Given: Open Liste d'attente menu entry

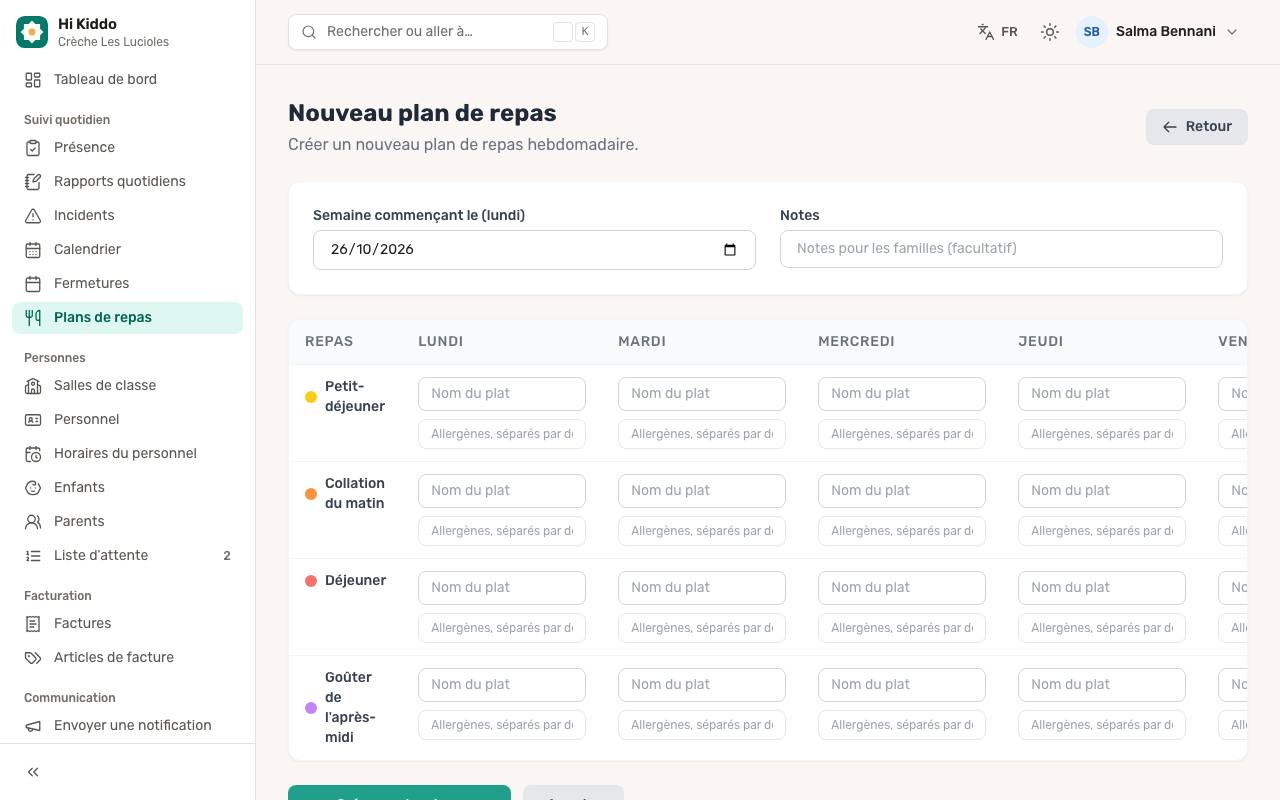Looking at the screenshot, I should [128, 556].
